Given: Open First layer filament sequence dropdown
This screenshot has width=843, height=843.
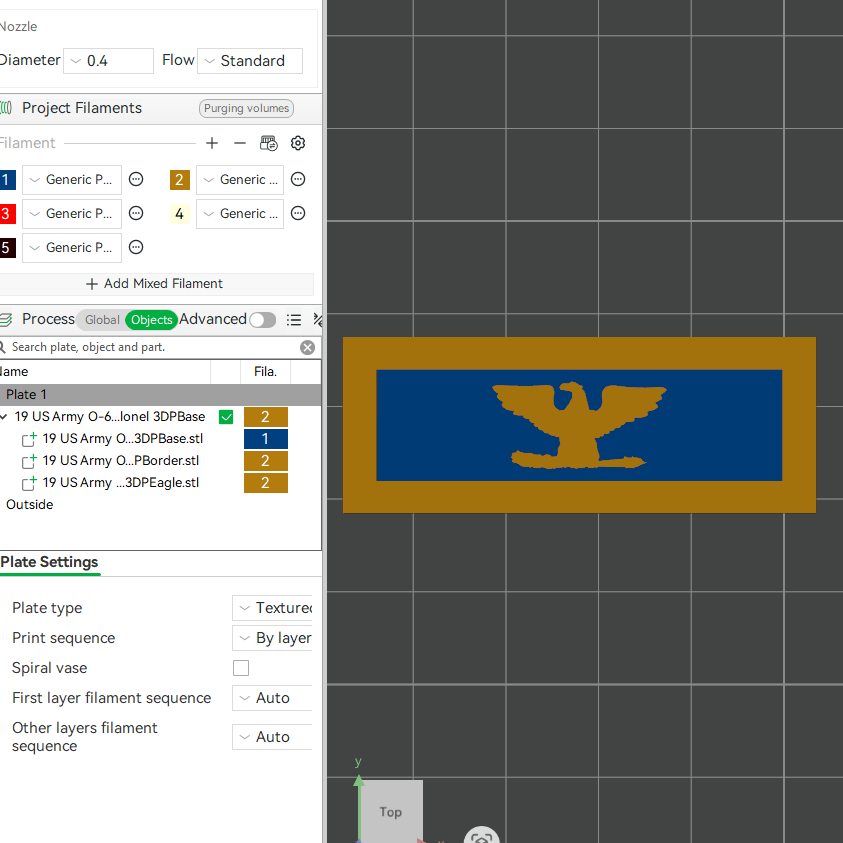Looking at the screenshot, I should [x=273, y=698].
